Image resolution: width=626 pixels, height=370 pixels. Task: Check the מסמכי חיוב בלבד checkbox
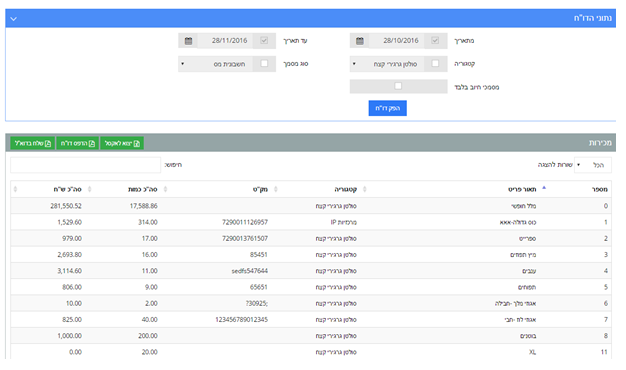click(x=398, y=86)
